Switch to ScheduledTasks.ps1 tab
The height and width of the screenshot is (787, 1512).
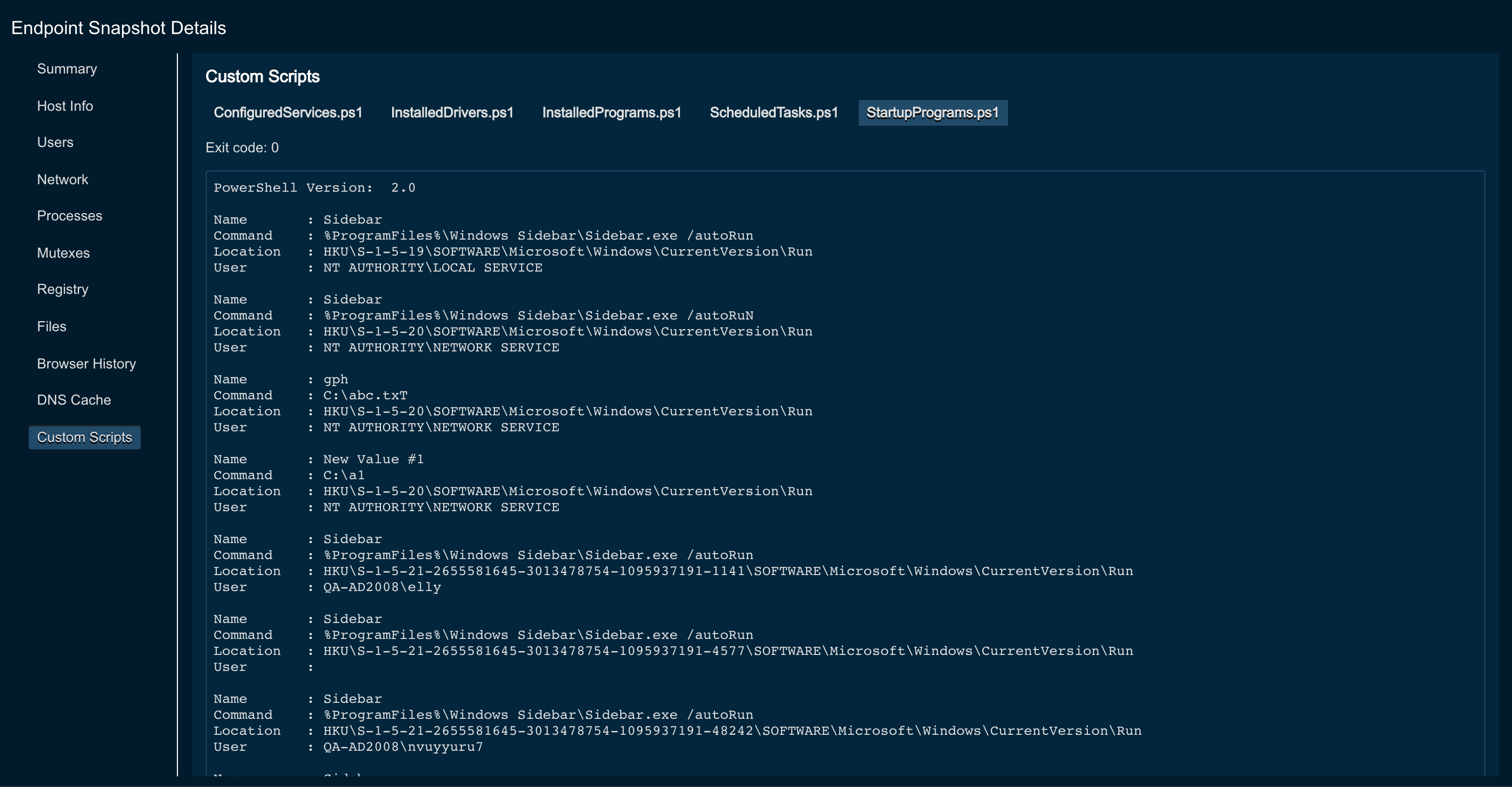pyautogui.click(x=774, y=112)
